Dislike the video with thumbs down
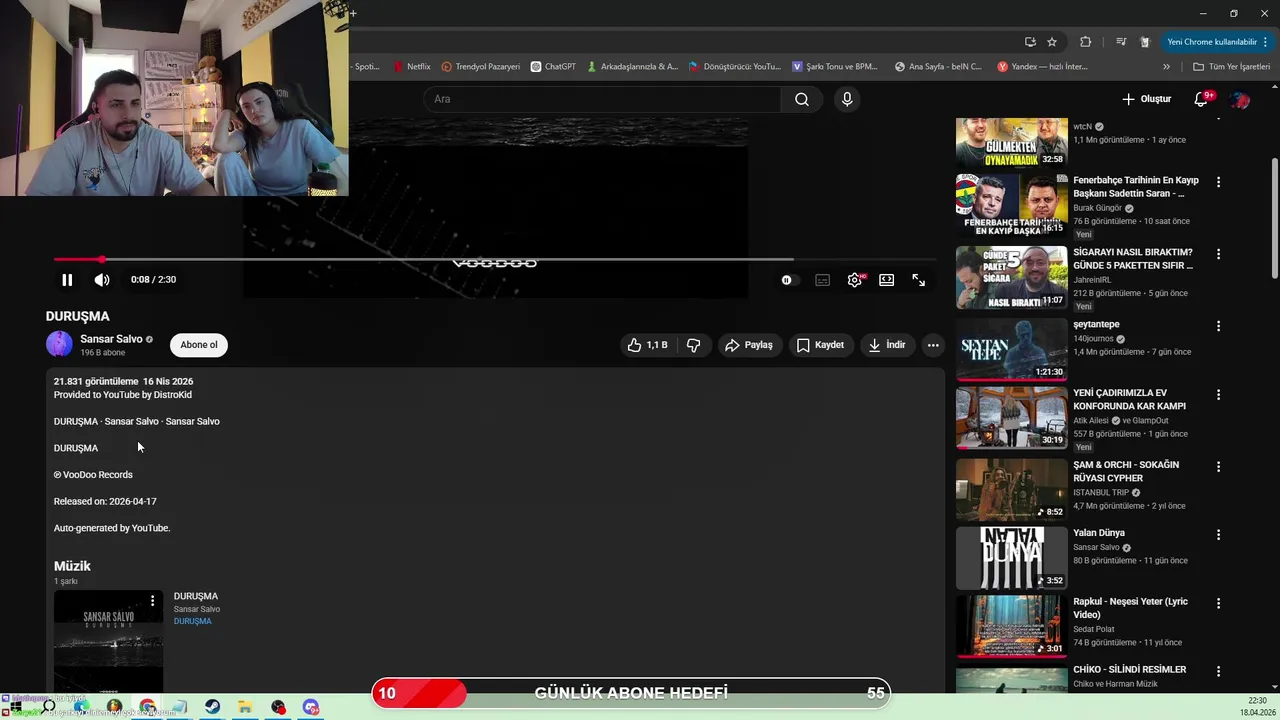This screenshot has height=720, width=1280. click(x=693, y=345)
